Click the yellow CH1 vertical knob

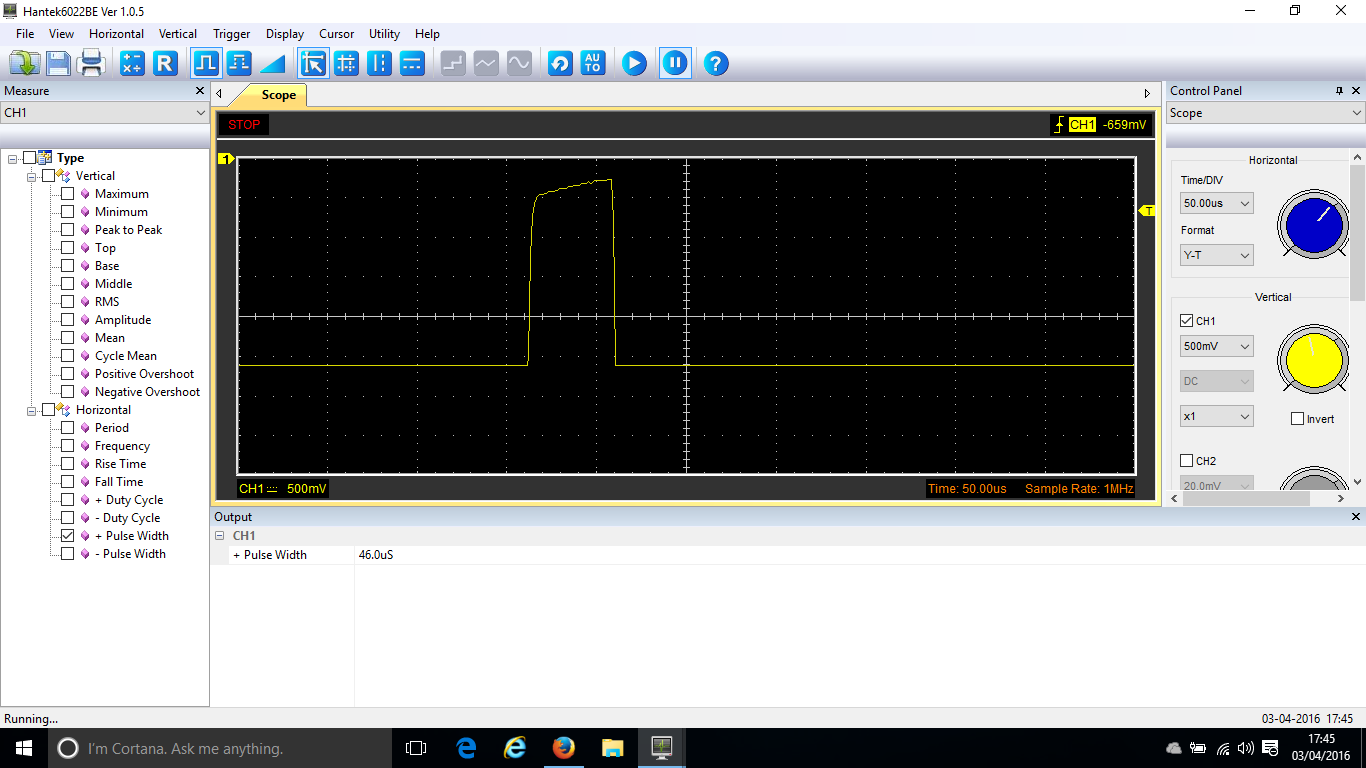[x=1313, y=361]
